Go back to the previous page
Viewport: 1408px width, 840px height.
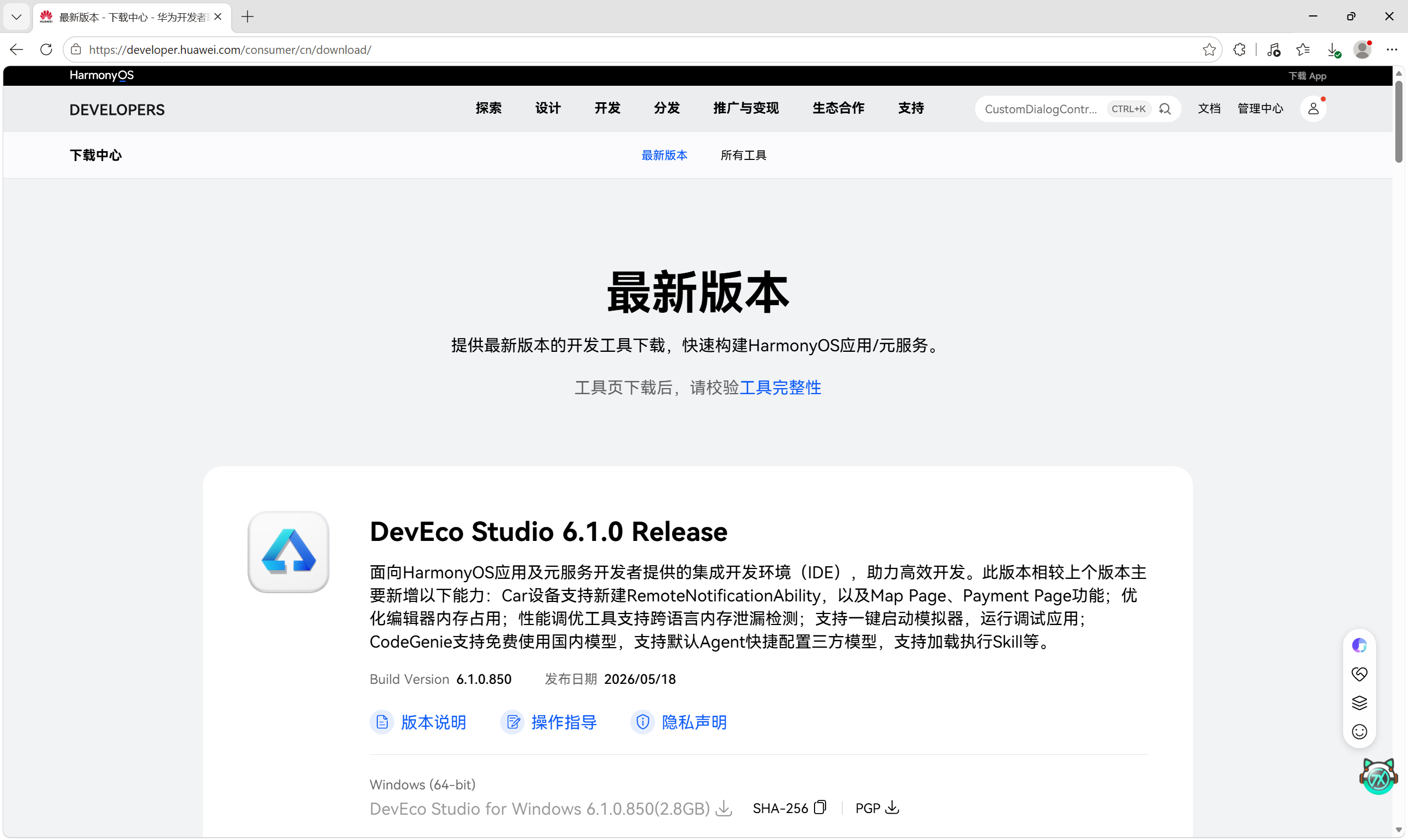(16, 50)
